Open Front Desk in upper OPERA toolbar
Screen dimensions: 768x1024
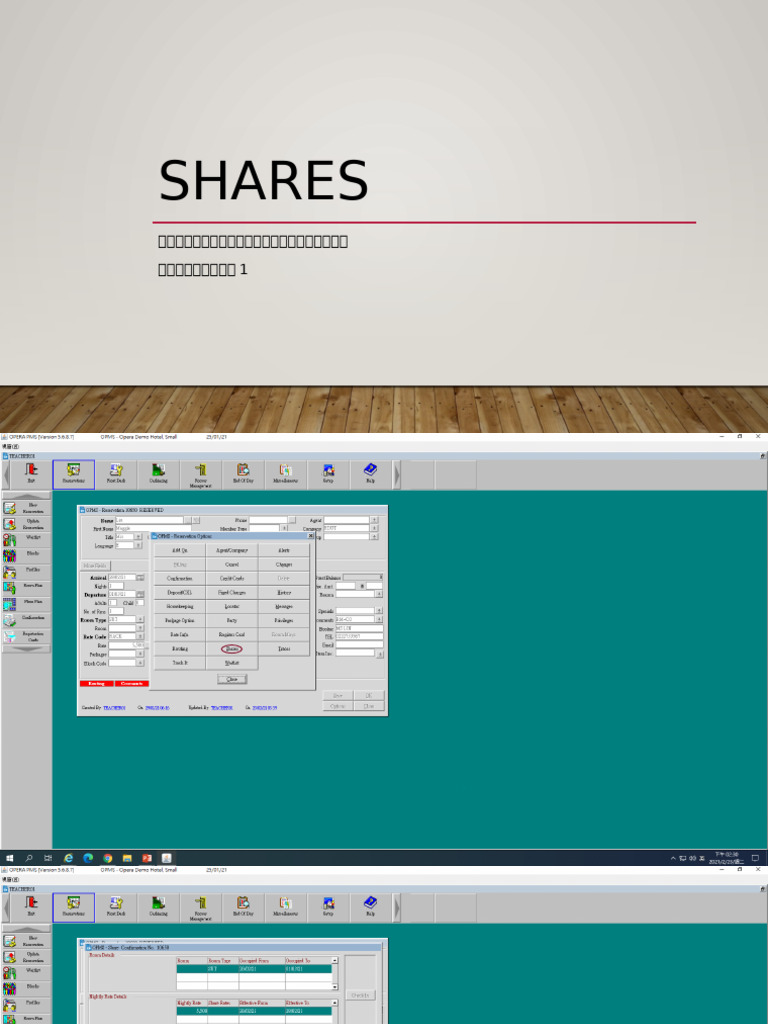pyautogui.click(x=116, y=474)
